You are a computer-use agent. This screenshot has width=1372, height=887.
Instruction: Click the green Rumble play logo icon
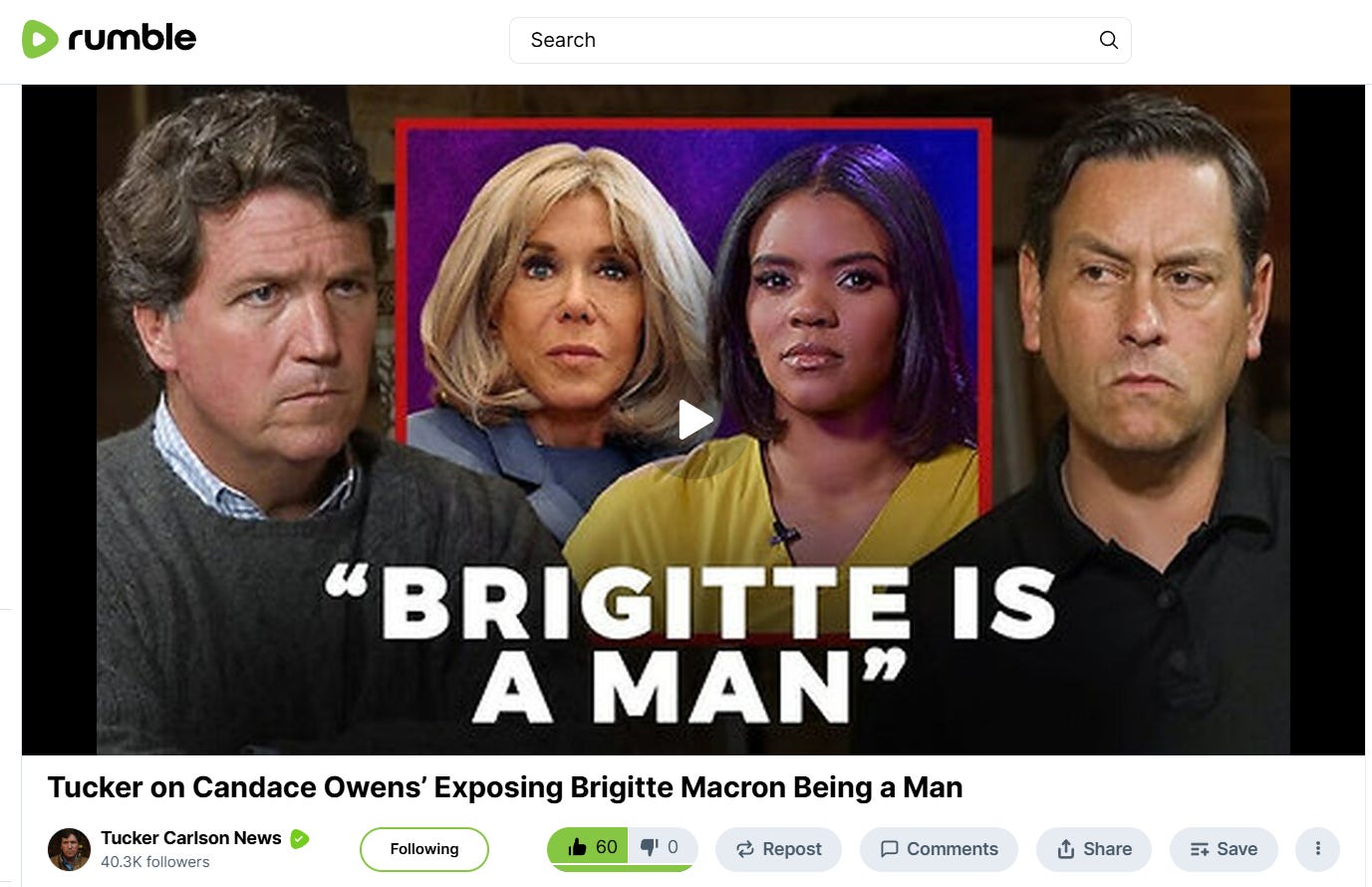[x=40, y=39]
